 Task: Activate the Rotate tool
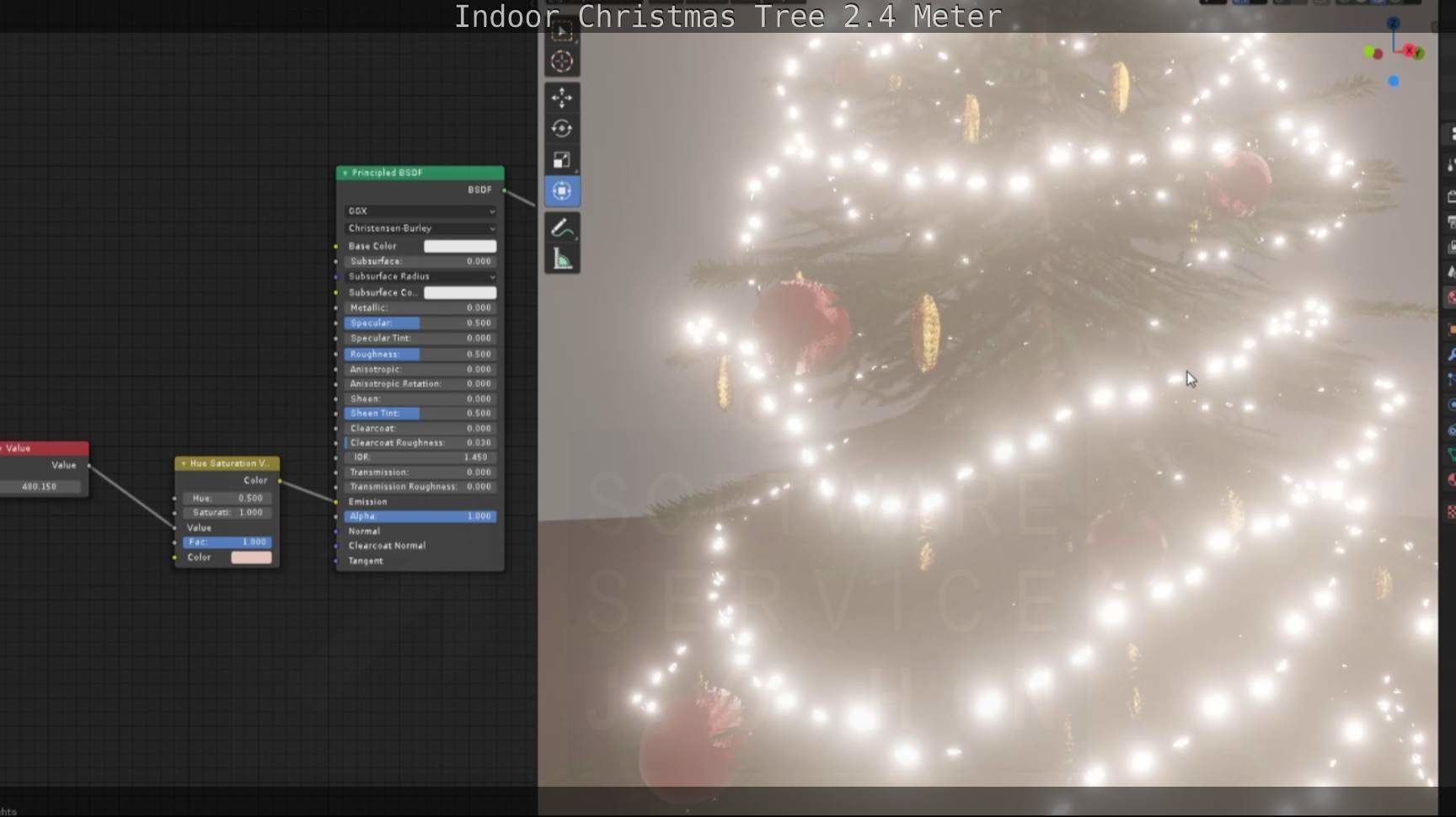click(562, 129)
